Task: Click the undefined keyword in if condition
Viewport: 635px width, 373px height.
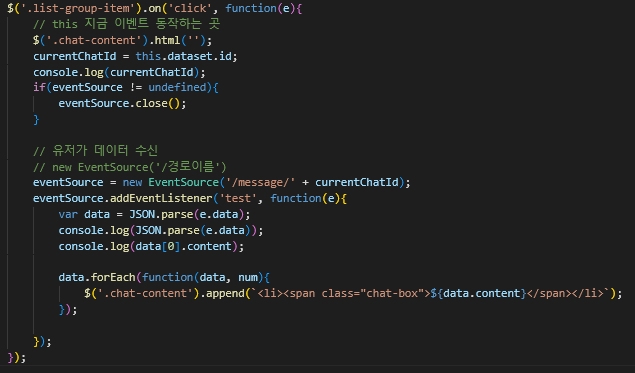Action: click(177, 87)
